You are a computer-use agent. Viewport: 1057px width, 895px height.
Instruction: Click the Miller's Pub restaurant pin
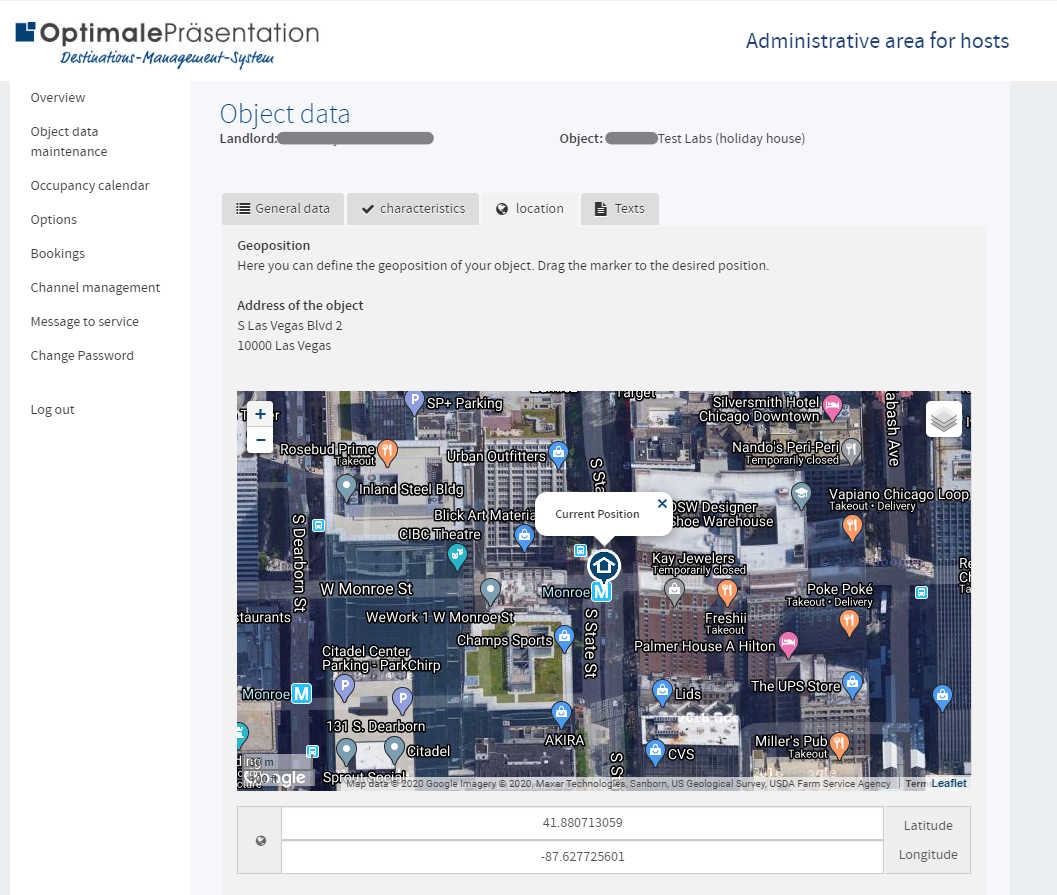coord(839,745)
